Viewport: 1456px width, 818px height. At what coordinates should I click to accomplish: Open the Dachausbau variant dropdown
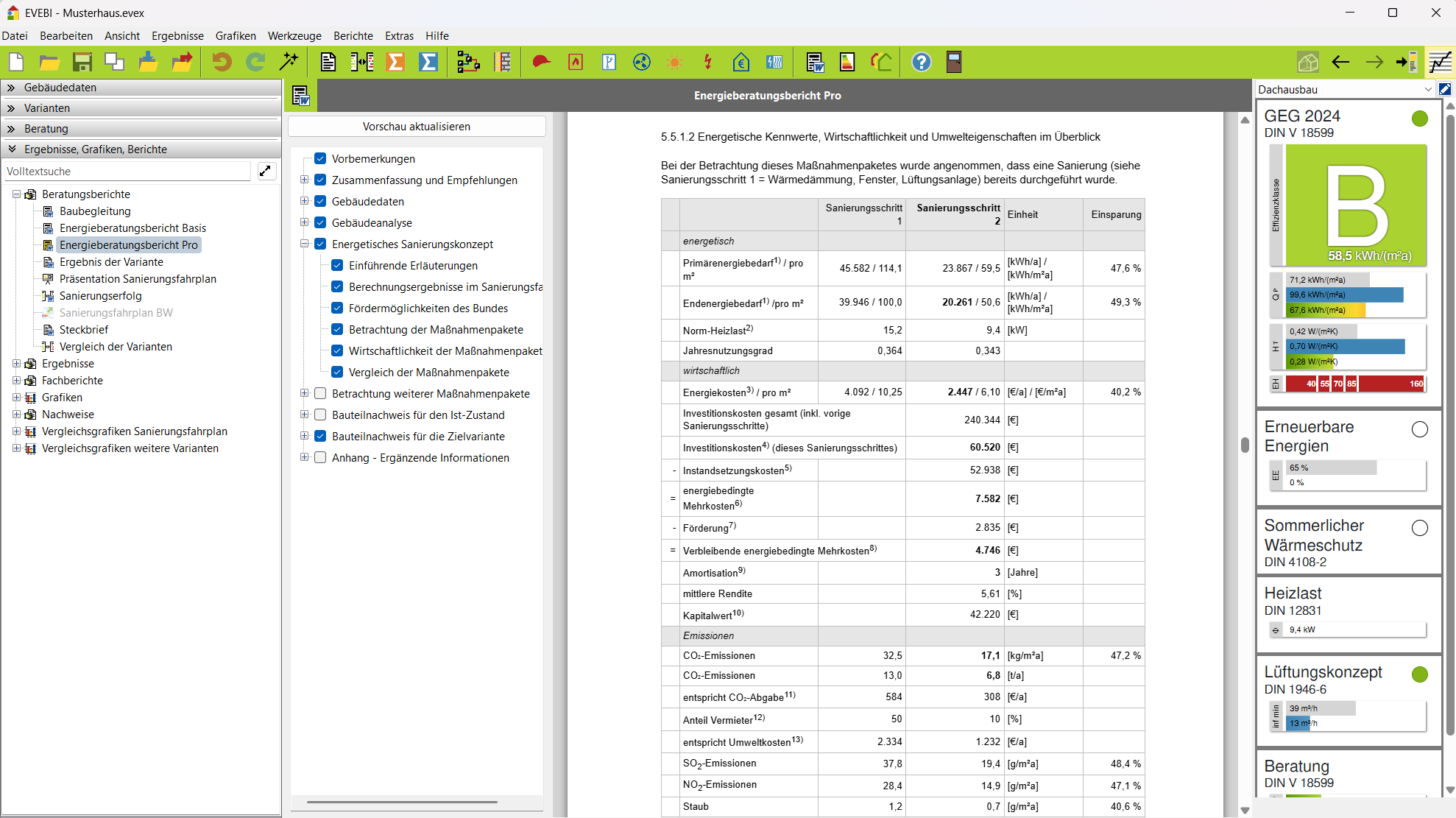point(1427,90)
